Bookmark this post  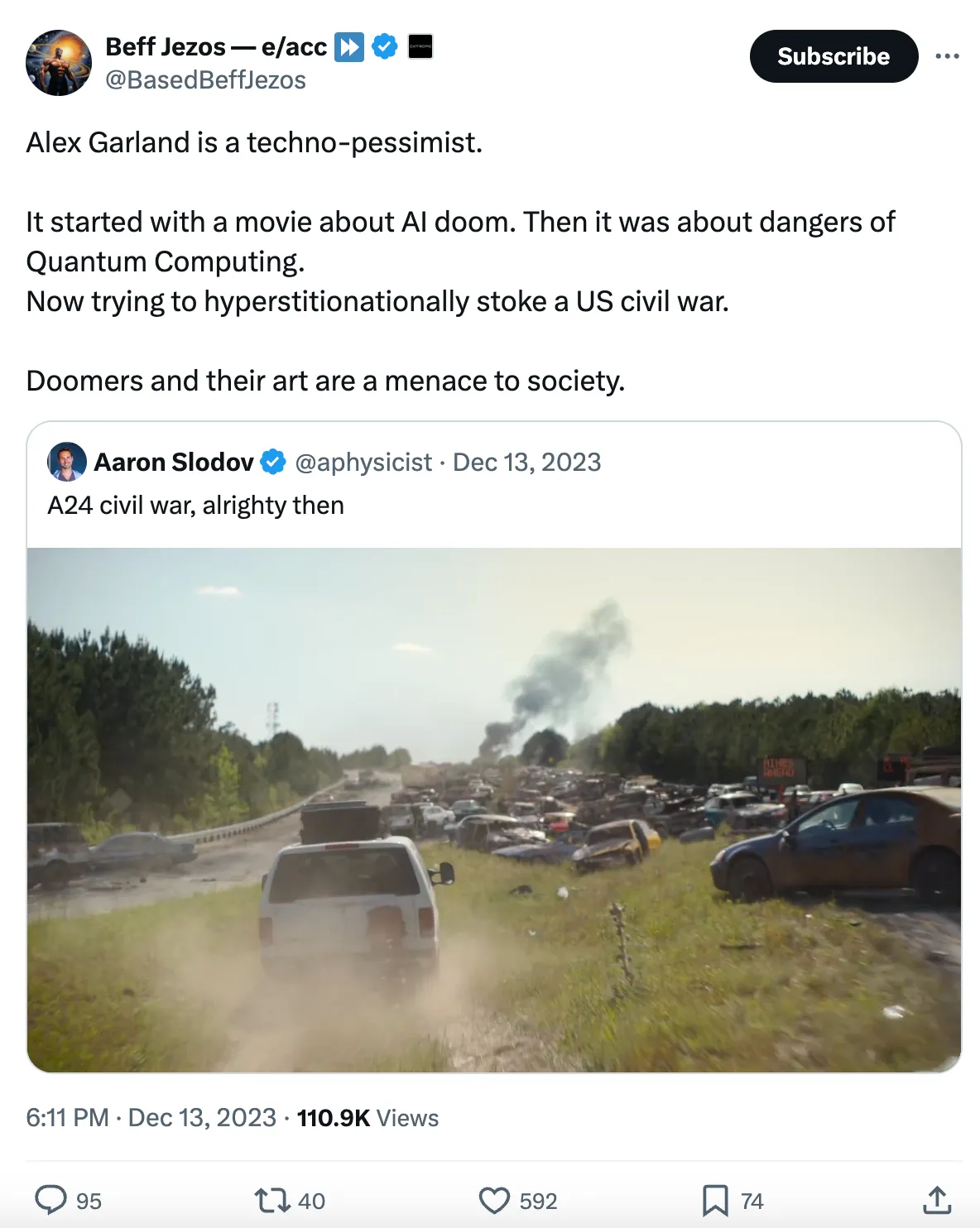[x=715, y=1200]
